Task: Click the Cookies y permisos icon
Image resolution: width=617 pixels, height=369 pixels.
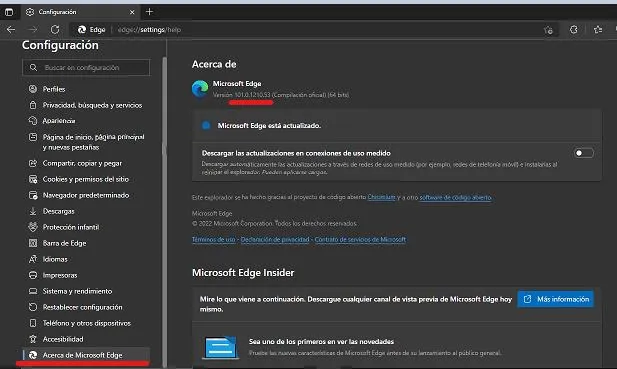Action: point(33,179)
